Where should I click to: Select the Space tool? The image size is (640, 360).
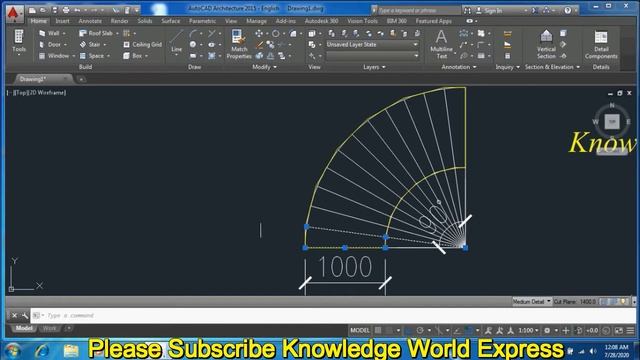pos(92,56)
